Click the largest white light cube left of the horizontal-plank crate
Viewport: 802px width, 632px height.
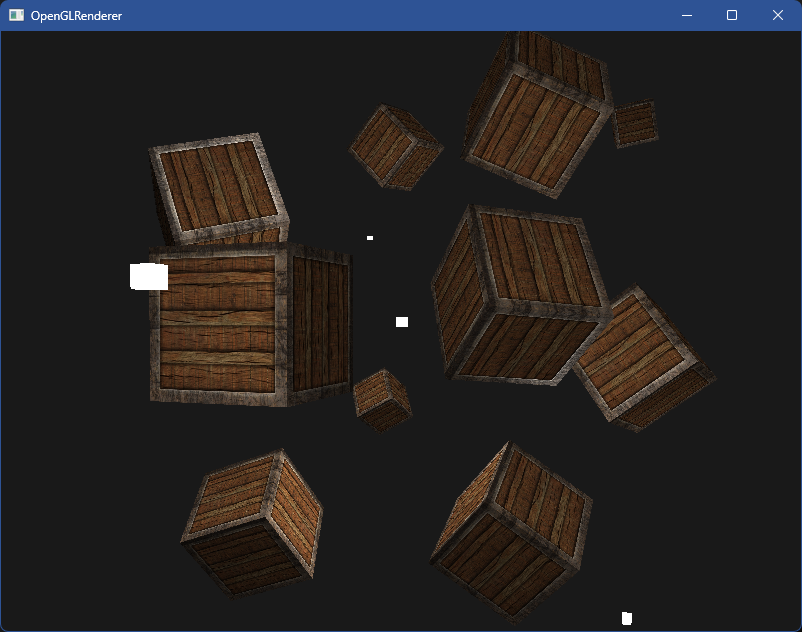point(149,277)
